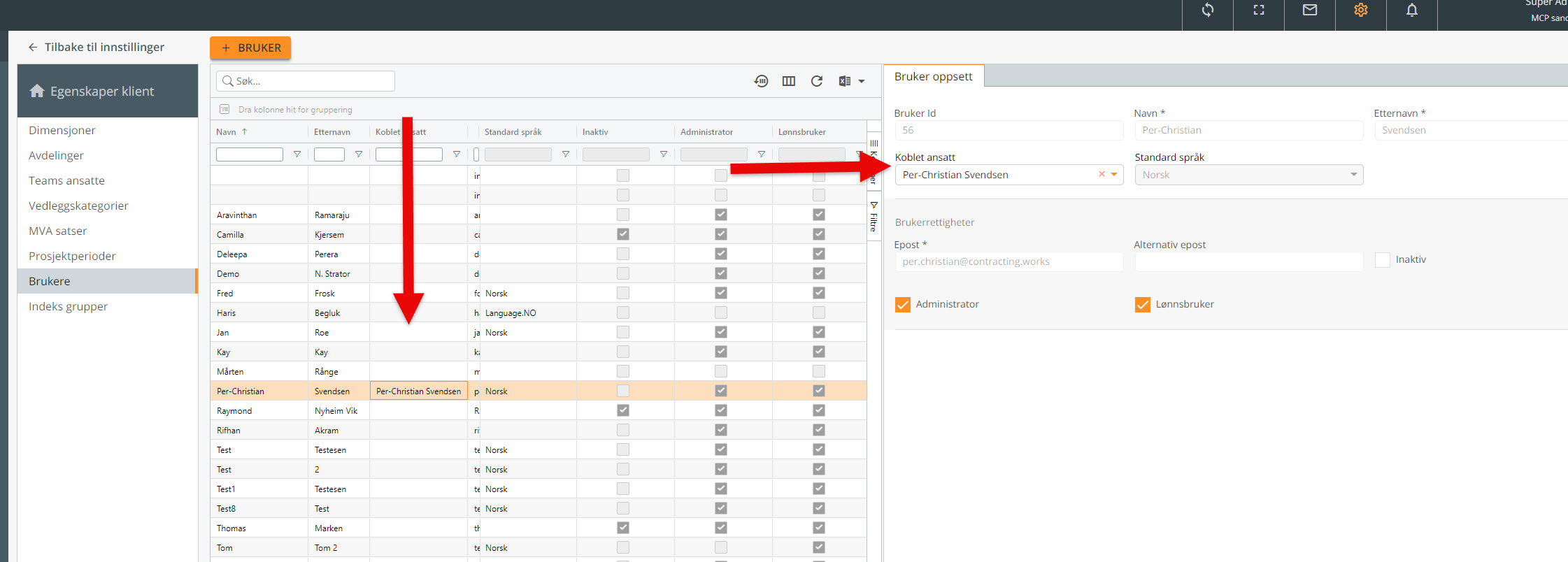Open the mail envelope icon
Screen dimensions: 1568x562
[x=1310, y=10]
